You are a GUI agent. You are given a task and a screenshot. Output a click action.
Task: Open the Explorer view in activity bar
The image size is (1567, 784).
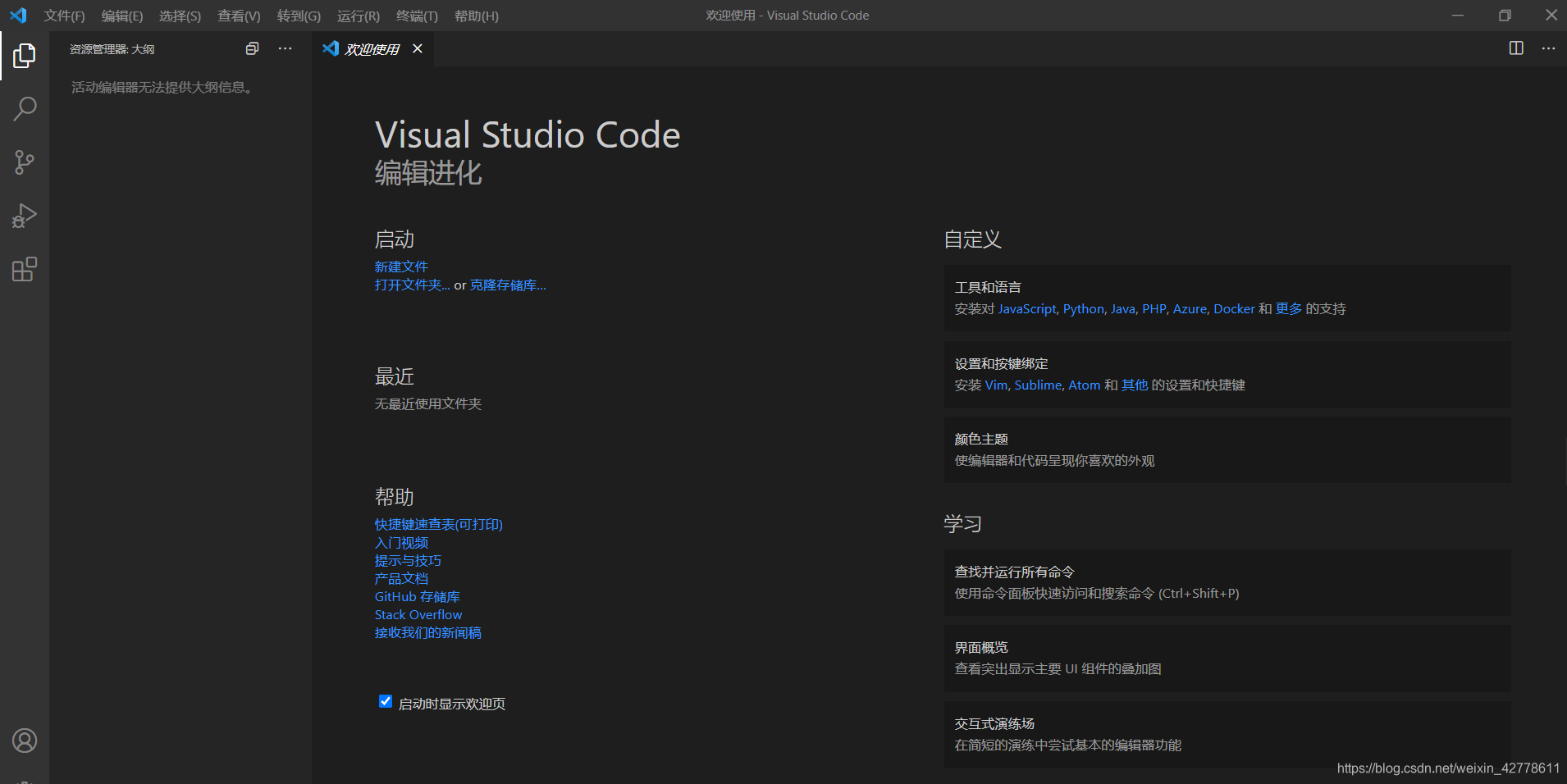coord(25,56)
